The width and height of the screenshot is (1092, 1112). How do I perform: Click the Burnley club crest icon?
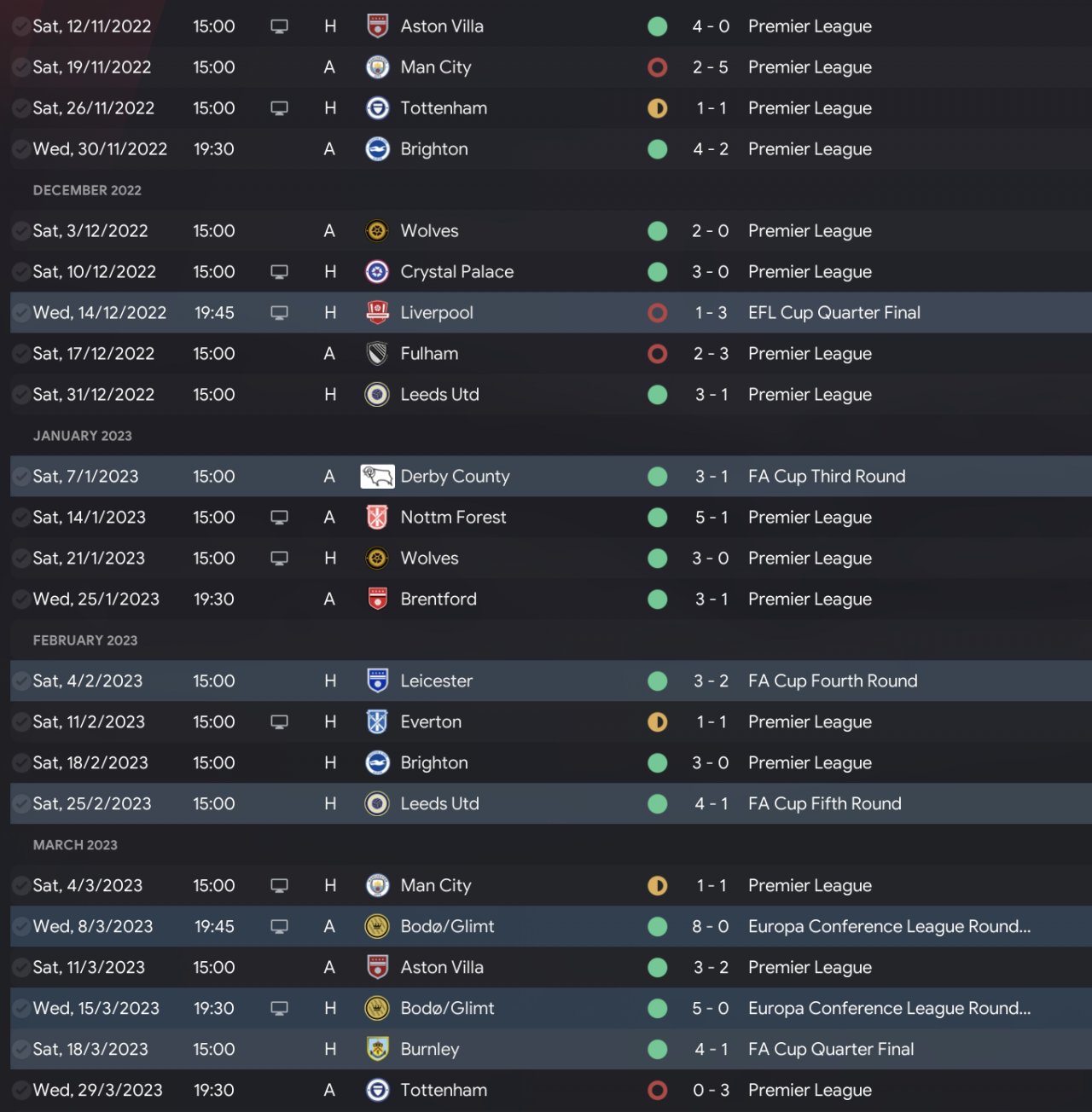[377, 1050]
